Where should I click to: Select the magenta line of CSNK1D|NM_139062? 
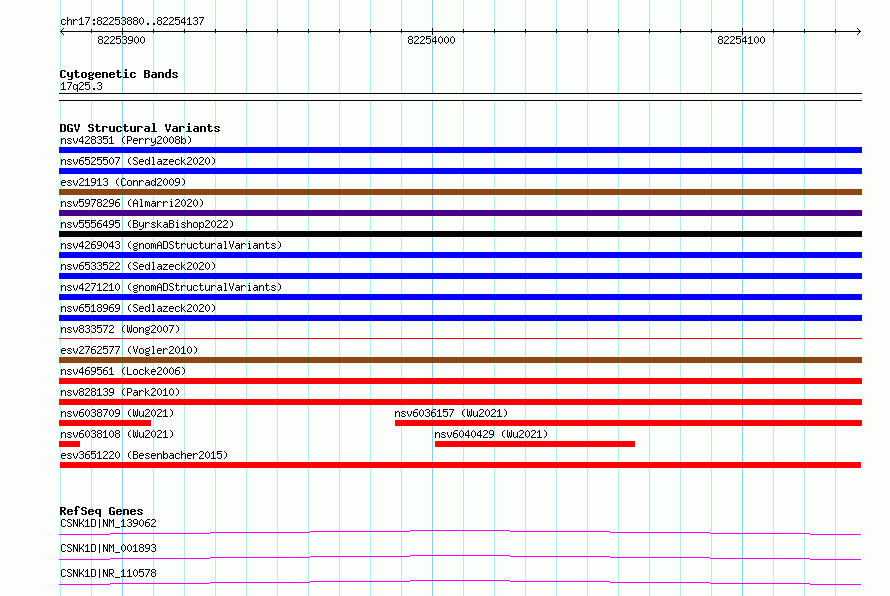(x=460, y=532)
